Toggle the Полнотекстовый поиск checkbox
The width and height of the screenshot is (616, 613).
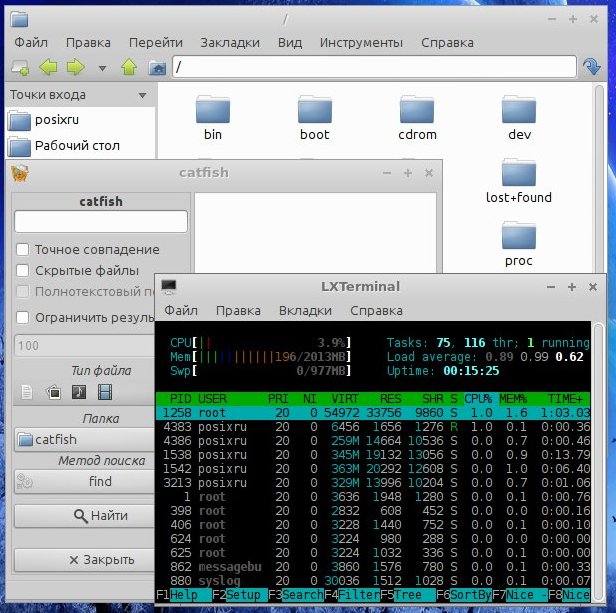tap(22, 292)
